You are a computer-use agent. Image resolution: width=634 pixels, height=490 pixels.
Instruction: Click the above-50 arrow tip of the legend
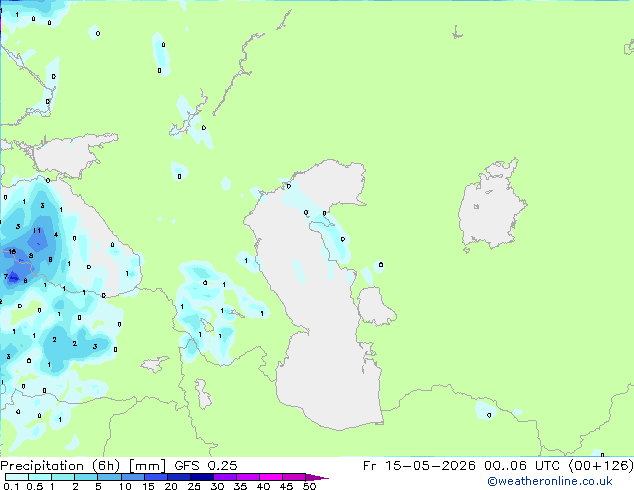[x=317, y=477]
